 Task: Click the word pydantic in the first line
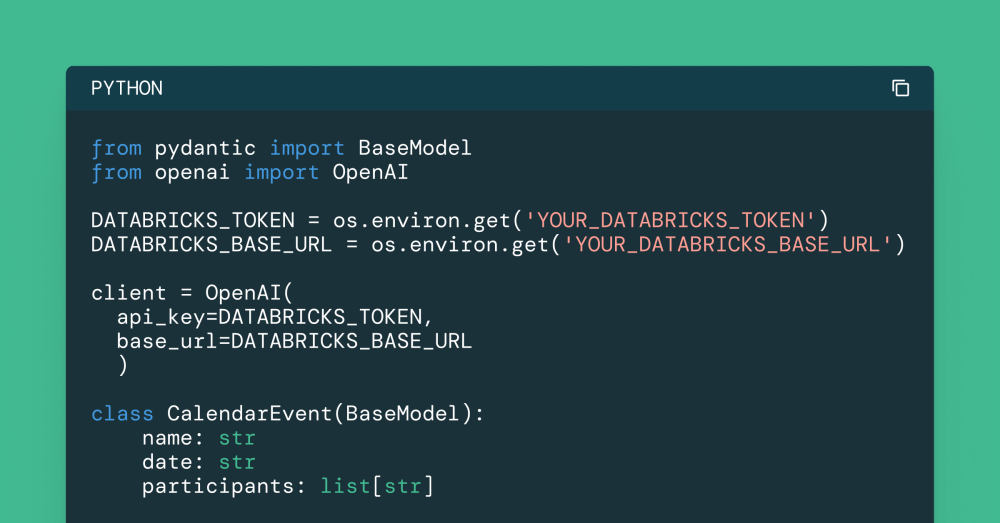click(205, 148)
